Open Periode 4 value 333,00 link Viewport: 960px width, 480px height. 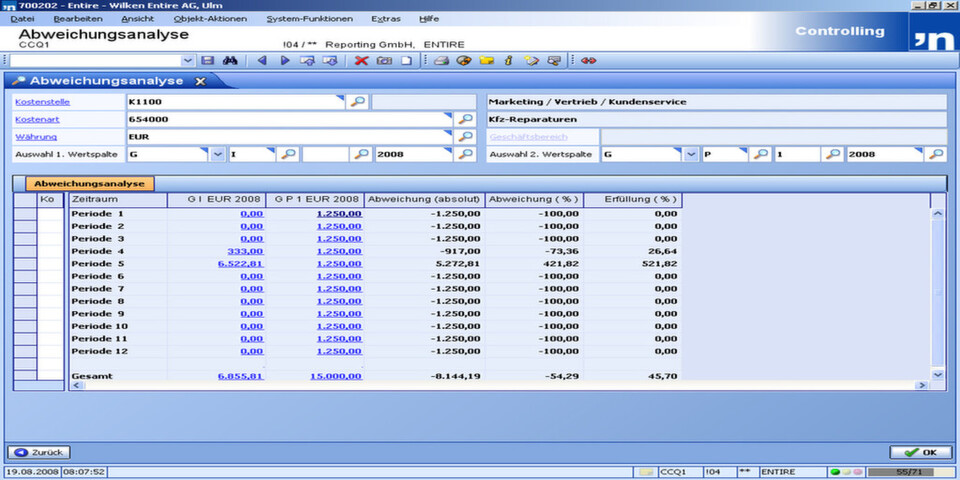pos(246,251)
